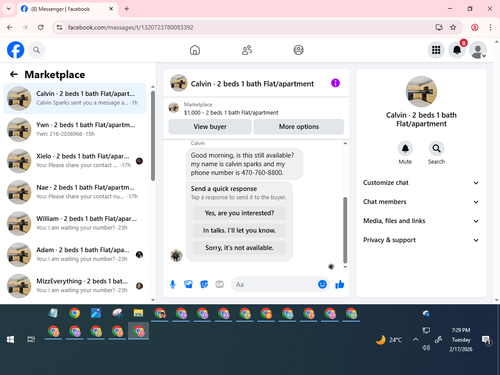Open File Explorer from taskbar
The height and width of the screenshot is (375, 500).
tap(138, 313)
